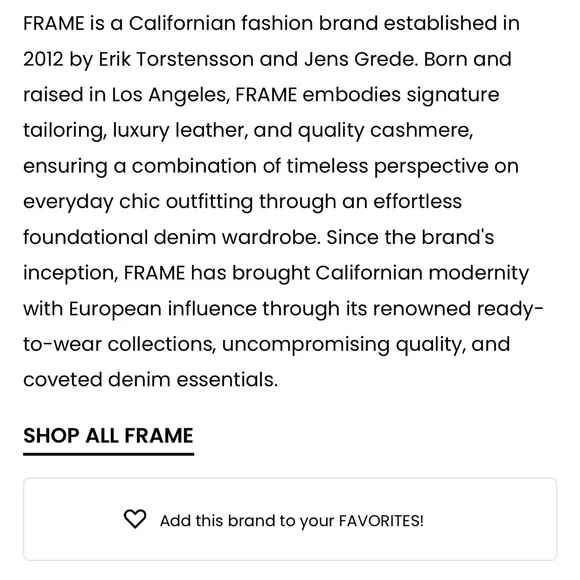Click the word 'FAVORITES!' in the favorites box
This screenshot has width=580, height=580.
(381, 521)
